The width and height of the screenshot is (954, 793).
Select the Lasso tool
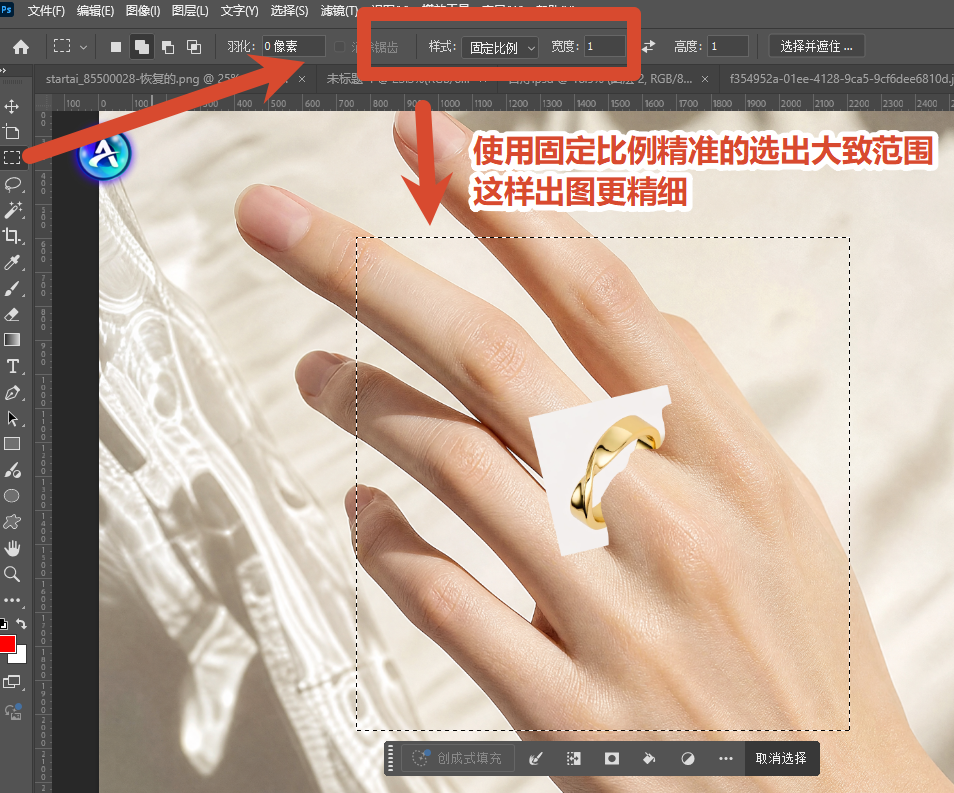pos(12,184)
